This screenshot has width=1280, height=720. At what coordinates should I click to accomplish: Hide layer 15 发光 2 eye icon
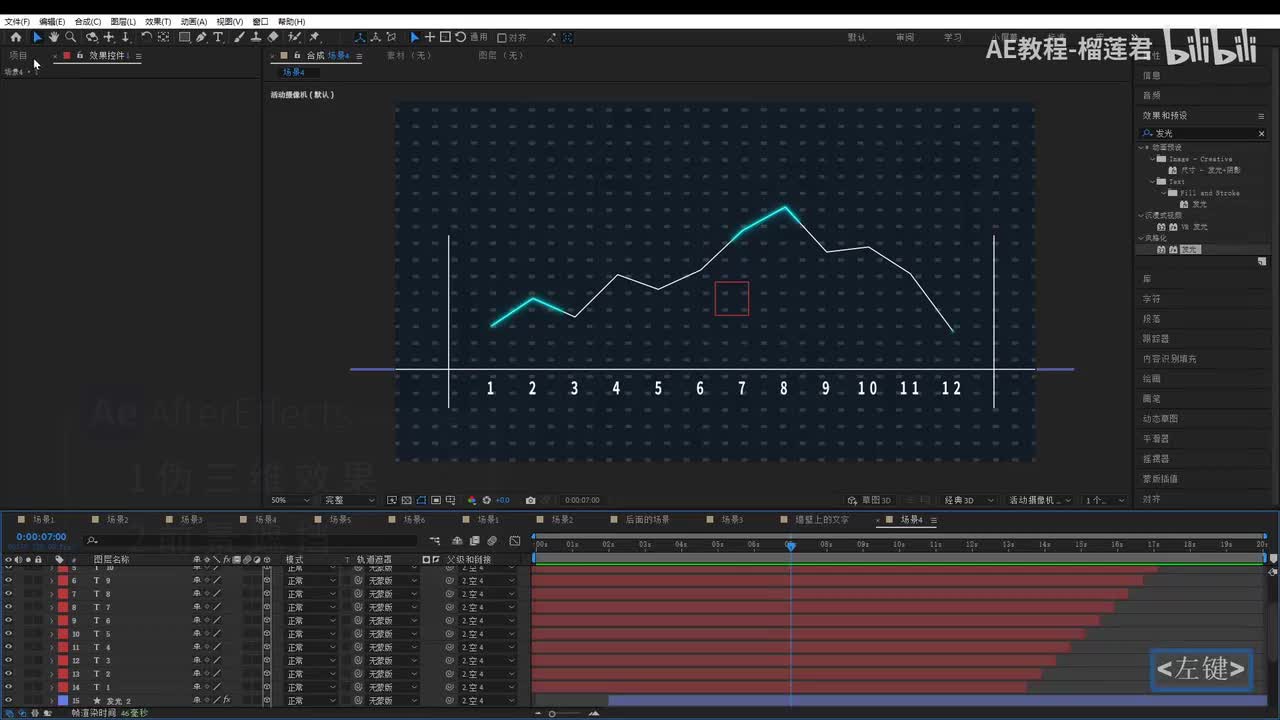[8, 701]
